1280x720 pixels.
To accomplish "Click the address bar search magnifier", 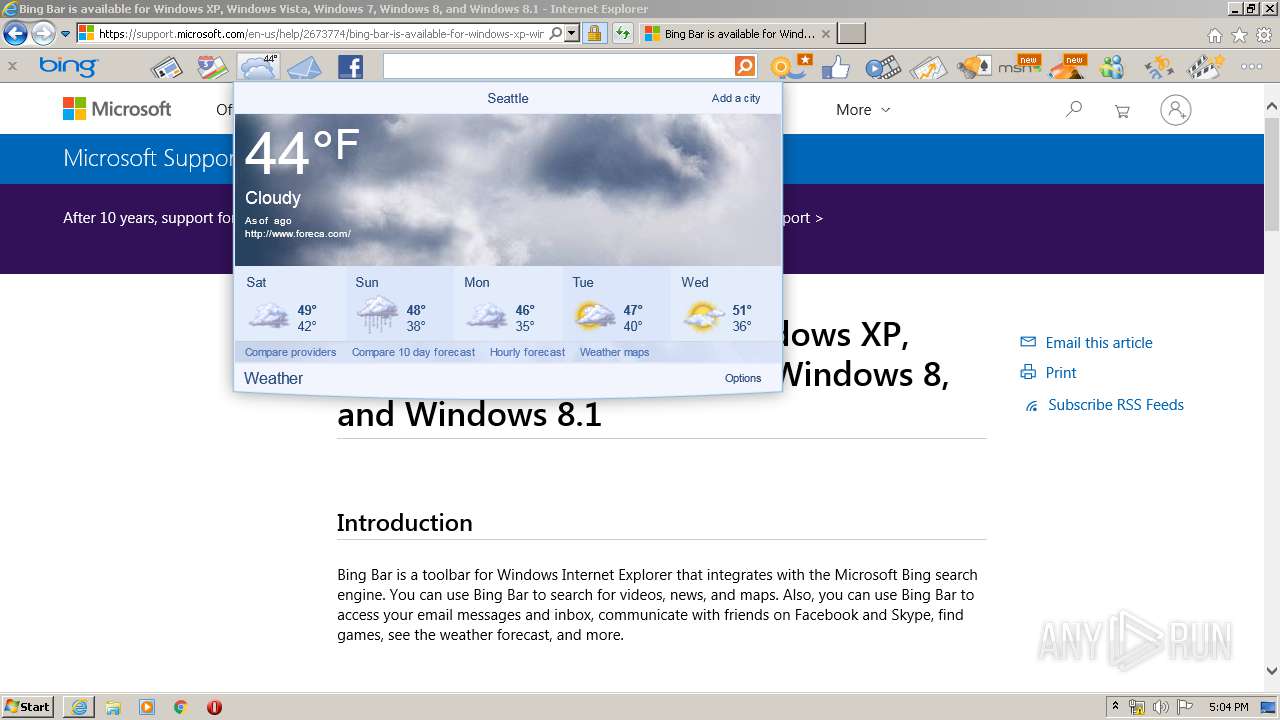I will tap(556, 33).
